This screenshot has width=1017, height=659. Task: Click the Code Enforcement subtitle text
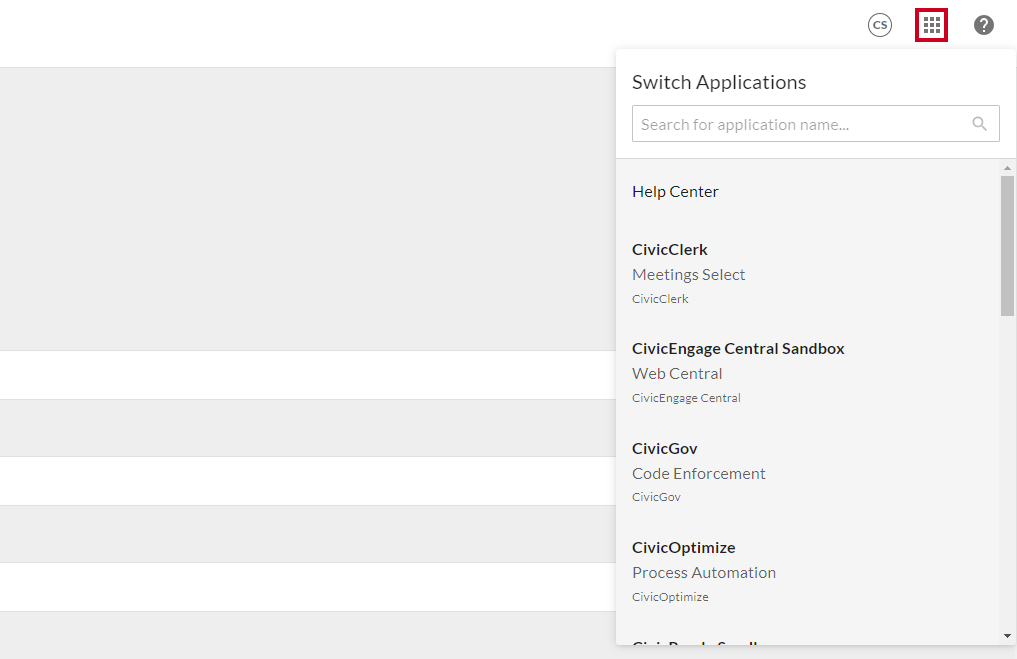pyautogui.click(x=699, y=473)
